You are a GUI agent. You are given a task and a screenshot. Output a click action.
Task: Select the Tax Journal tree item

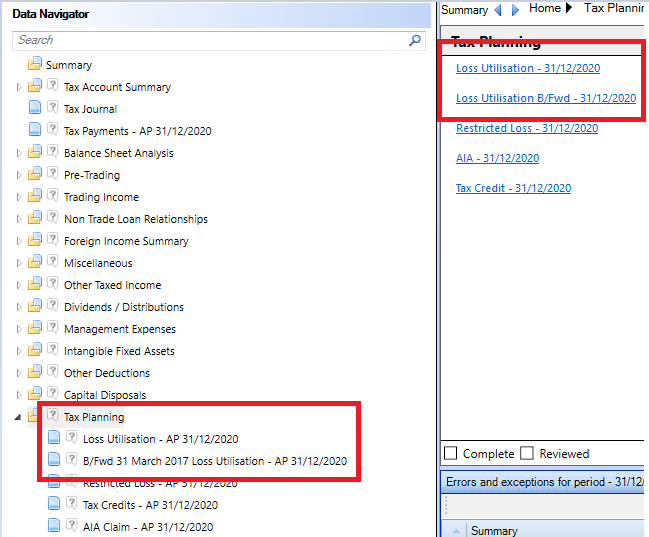coord(90,109)
